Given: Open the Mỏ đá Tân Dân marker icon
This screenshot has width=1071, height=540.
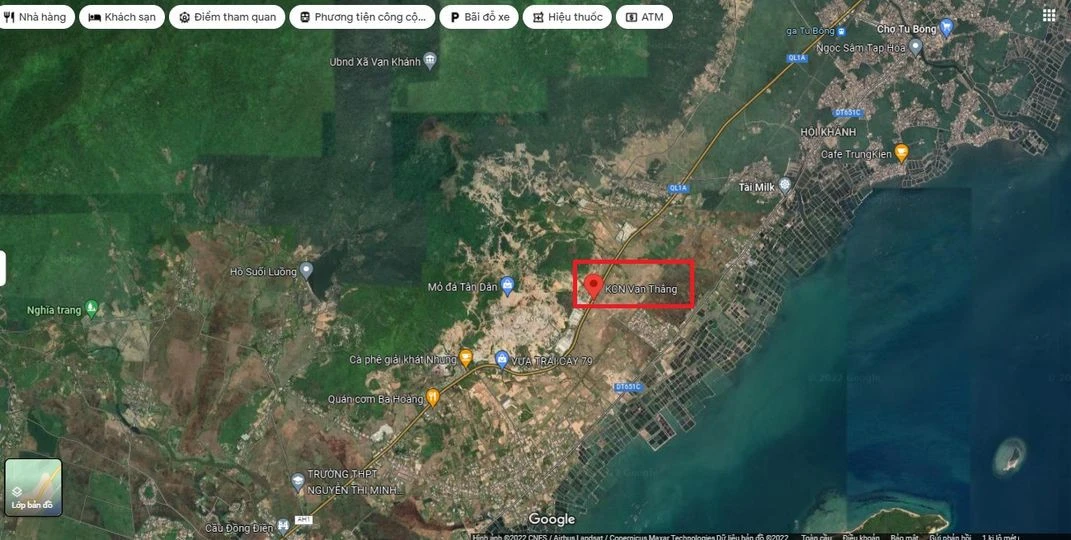Looking at the screenshot, I should (x=507, y=285).
